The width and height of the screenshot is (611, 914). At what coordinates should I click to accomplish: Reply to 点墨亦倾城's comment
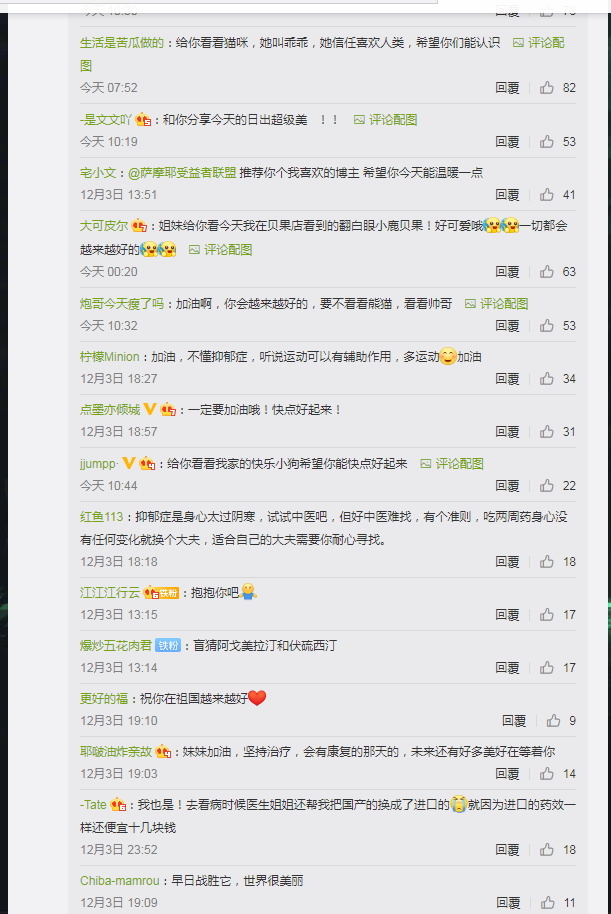[x=507, y=432]
